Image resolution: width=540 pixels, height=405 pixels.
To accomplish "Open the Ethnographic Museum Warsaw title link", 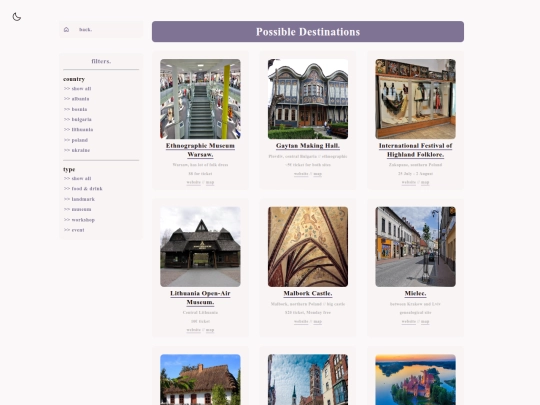I will pos(200,150).
